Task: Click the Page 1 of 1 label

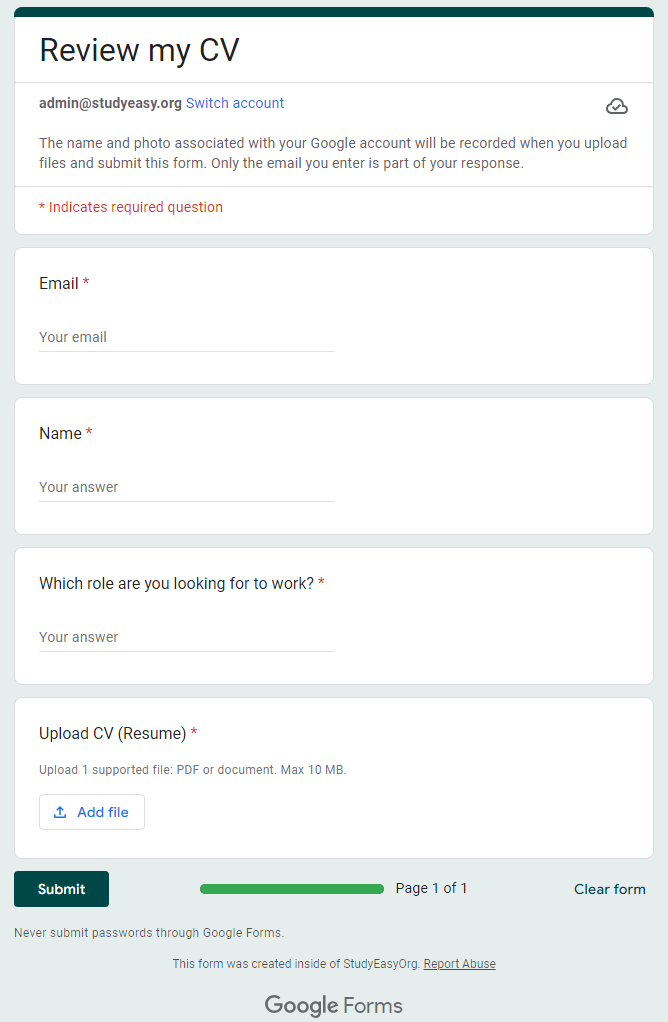Action: pyautogui.click(x=431, y=888)
